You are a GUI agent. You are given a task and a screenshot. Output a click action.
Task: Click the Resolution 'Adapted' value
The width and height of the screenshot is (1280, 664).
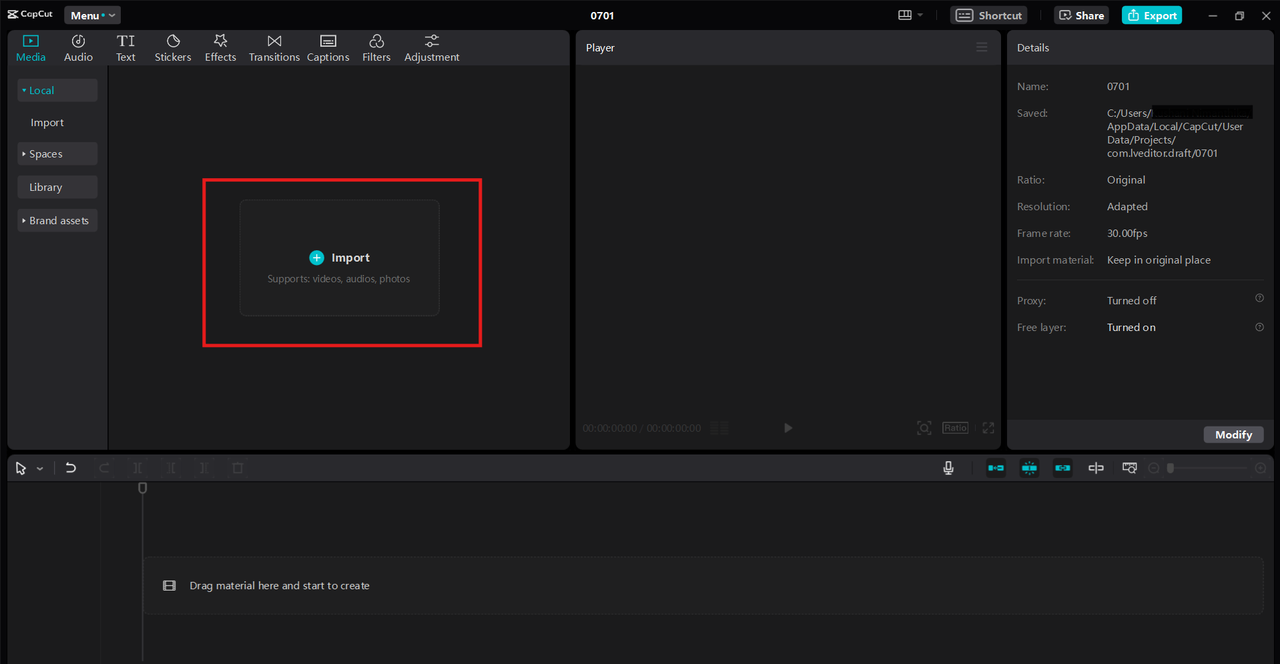1127,207
